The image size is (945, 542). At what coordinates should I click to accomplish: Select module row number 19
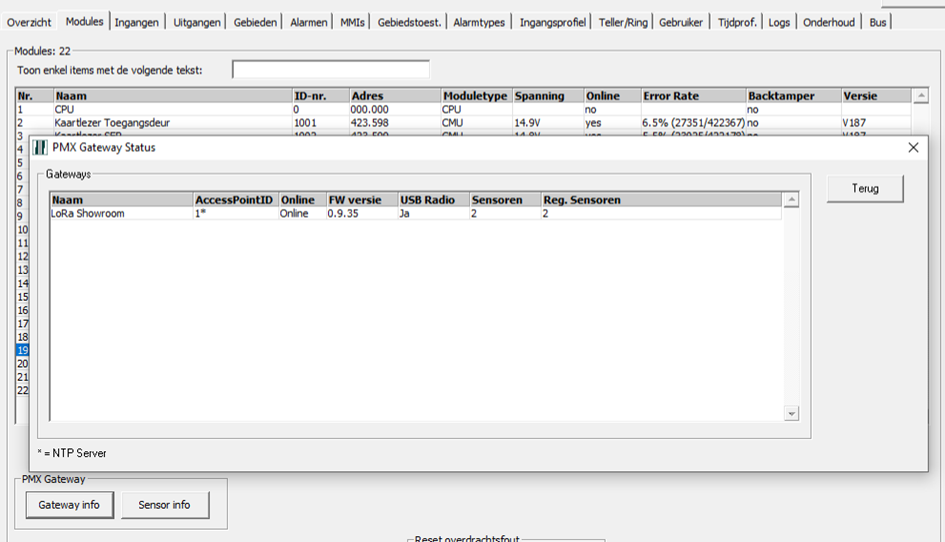coord(23,351)
